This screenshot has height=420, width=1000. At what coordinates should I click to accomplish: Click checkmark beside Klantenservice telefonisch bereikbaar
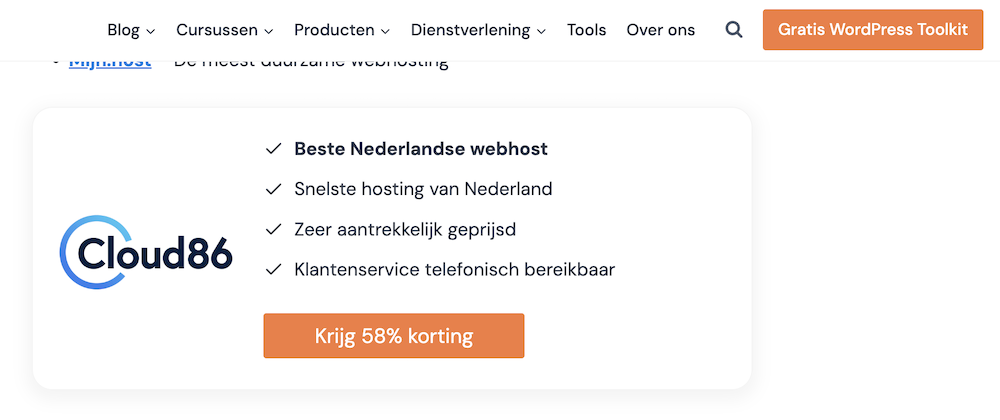(x=273, y=270)
